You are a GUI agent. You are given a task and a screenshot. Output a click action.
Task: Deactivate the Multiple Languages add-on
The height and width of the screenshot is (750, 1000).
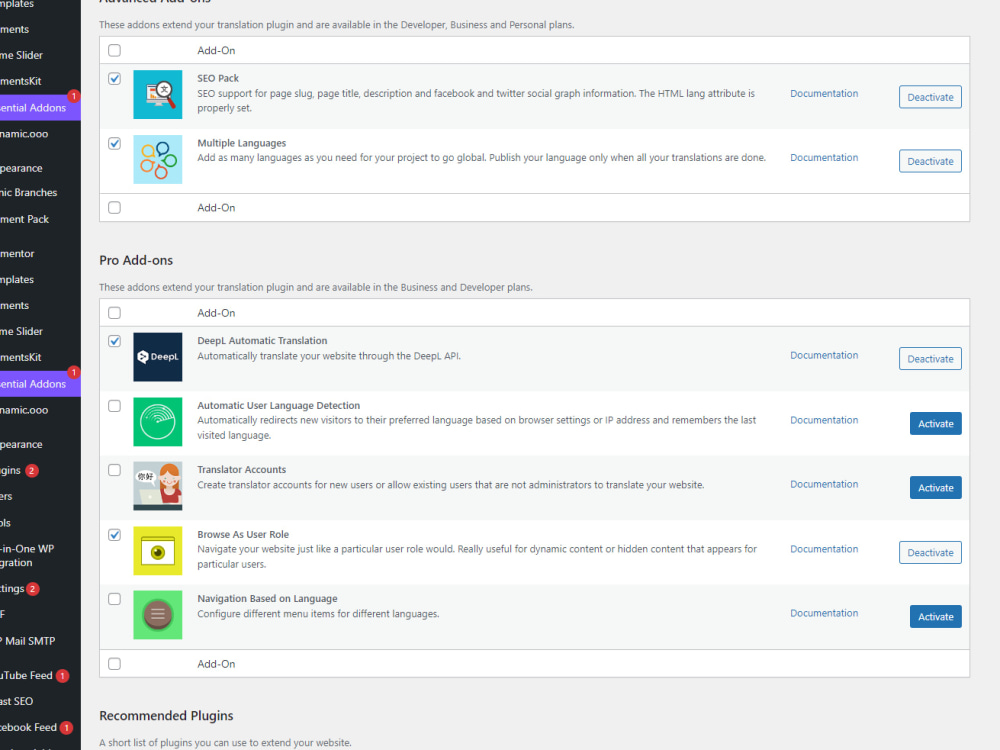930,161
